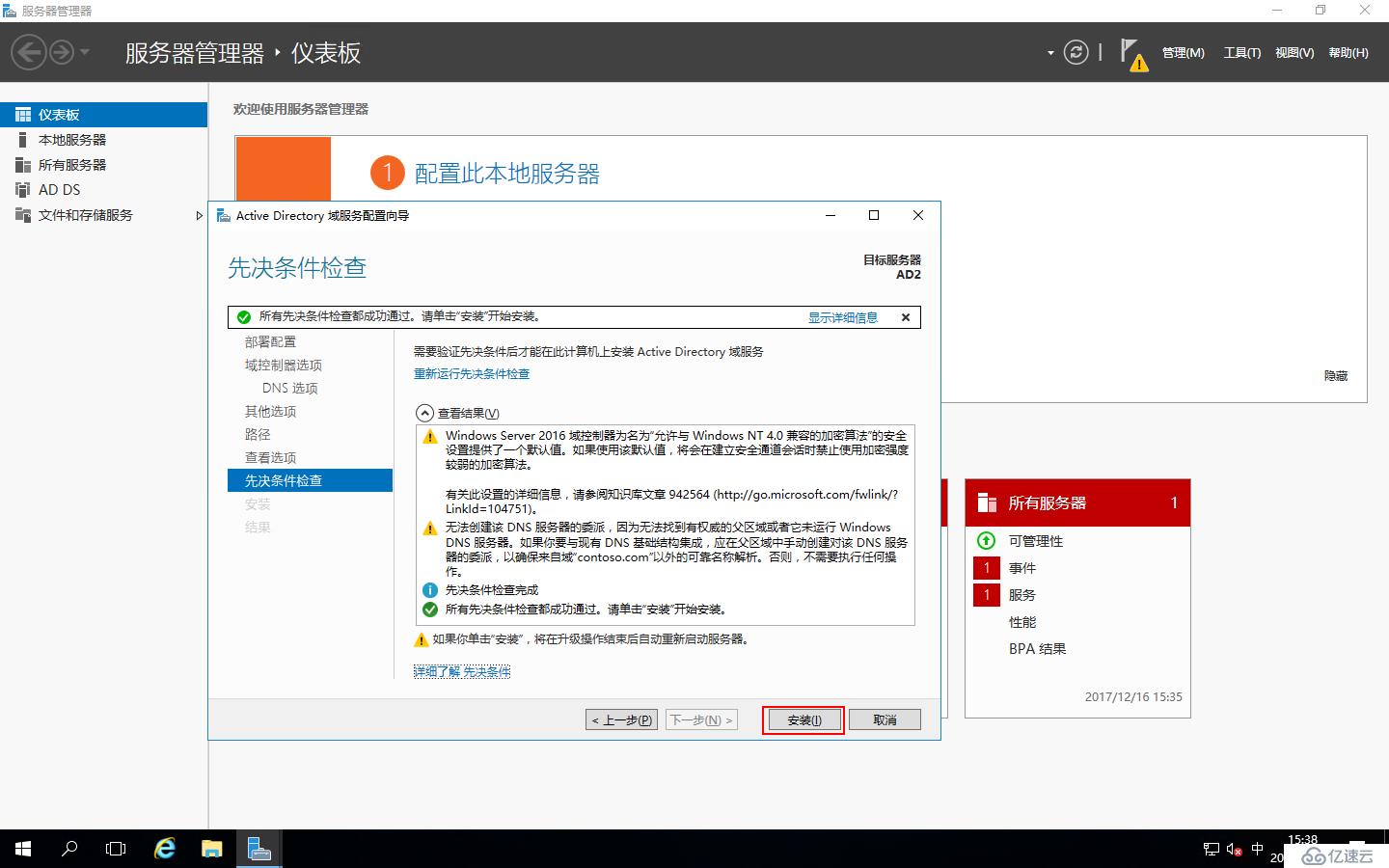This screenshot has width=1389, height=868.
Task: Click 重新运行先决条件检查 link
Action: tap(472, 374)
